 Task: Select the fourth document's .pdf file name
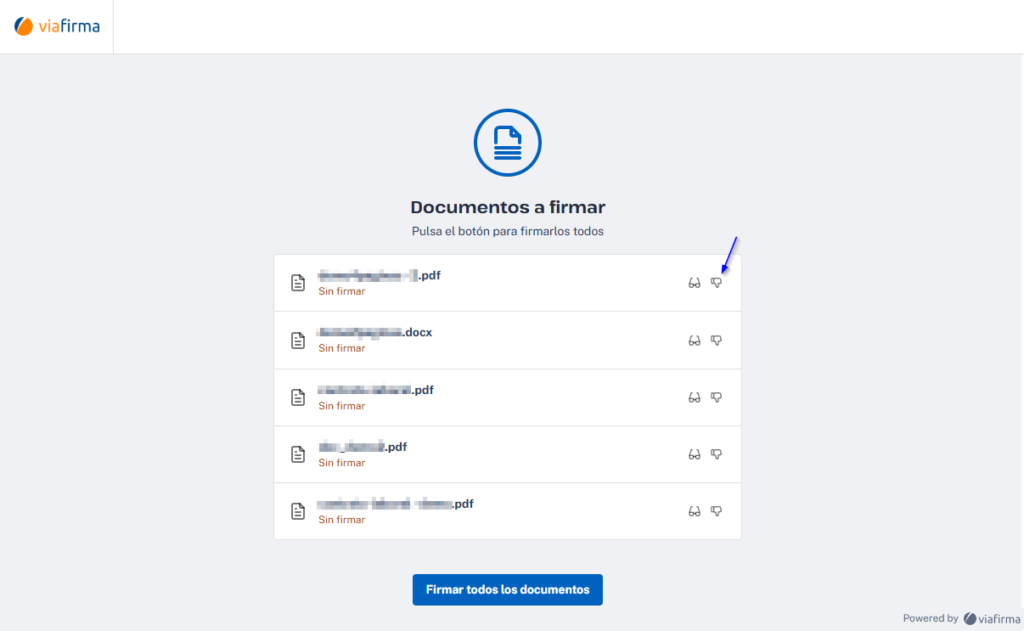pyautogui.click(x=362, y=447)
